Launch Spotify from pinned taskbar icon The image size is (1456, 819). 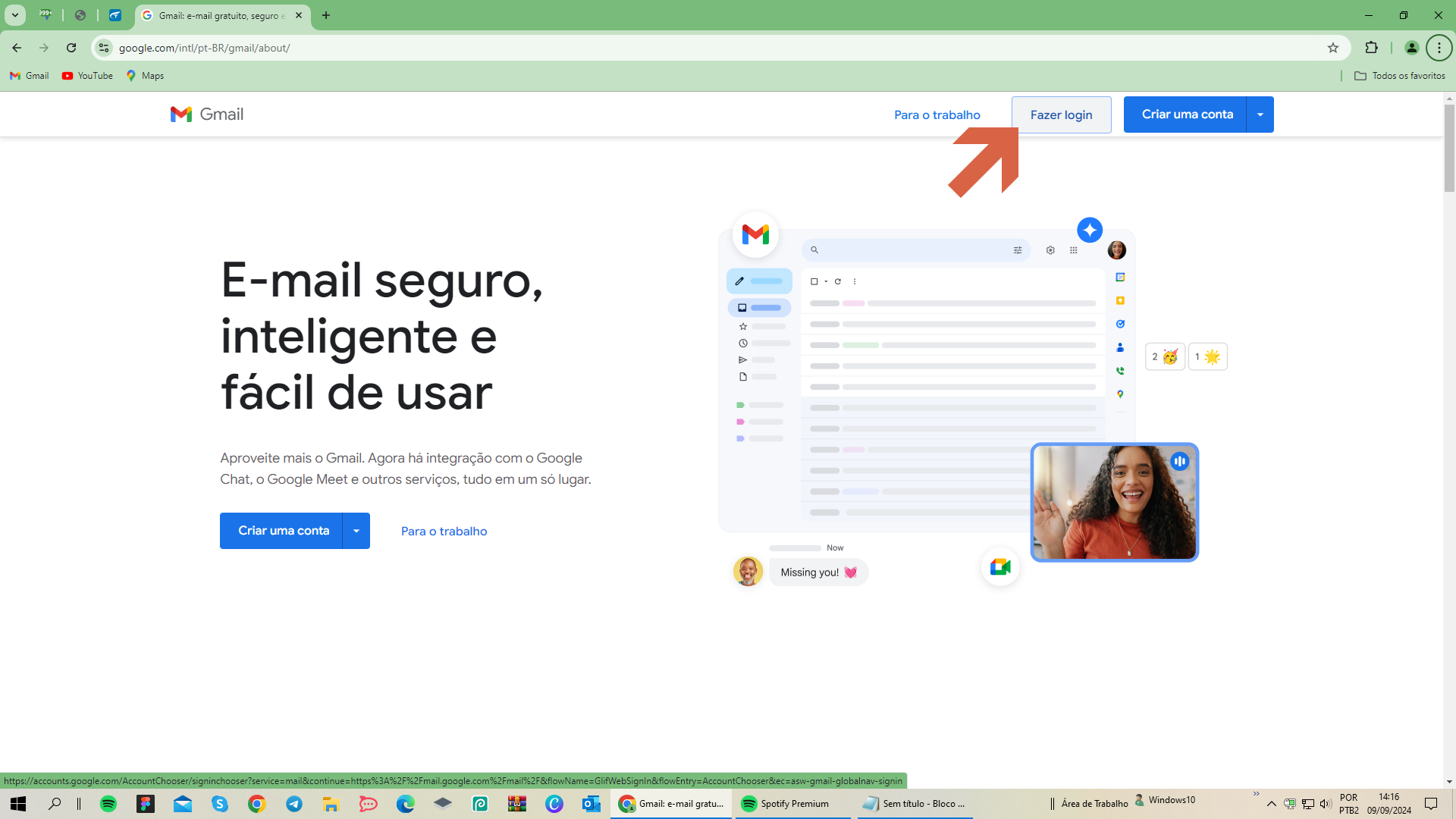coord(108,804)
